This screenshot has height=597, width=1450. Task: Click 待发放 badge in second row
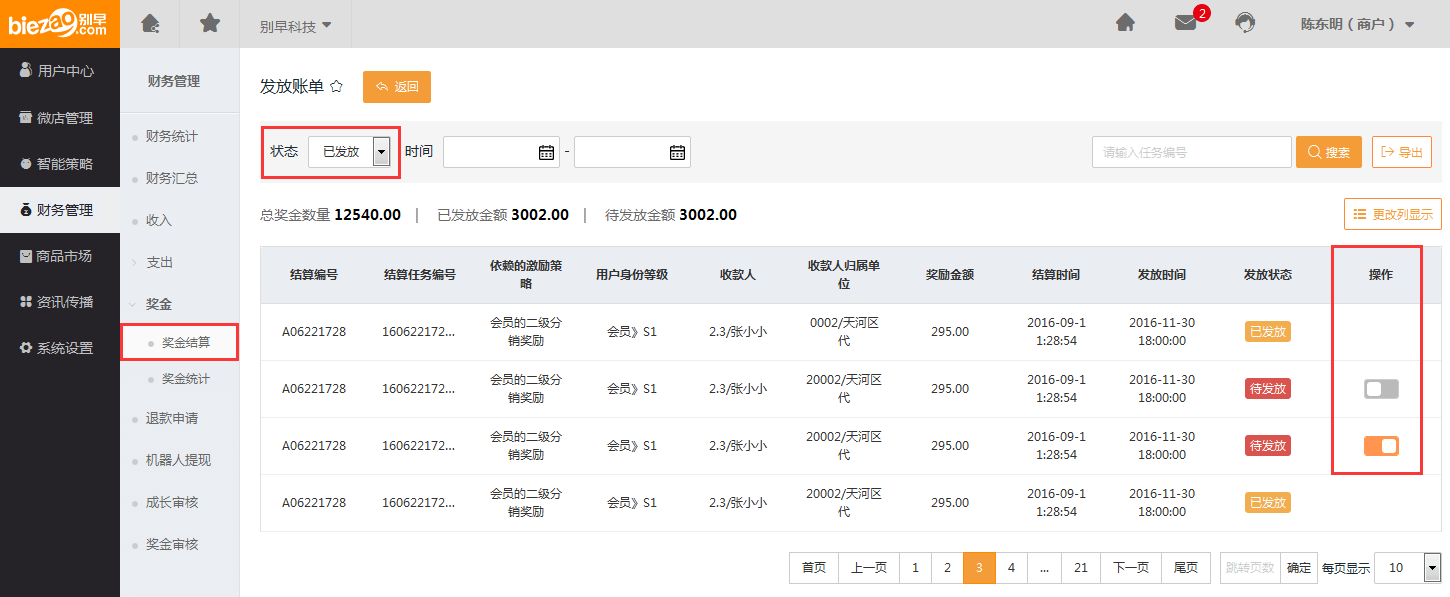(x=1267, y=388)
